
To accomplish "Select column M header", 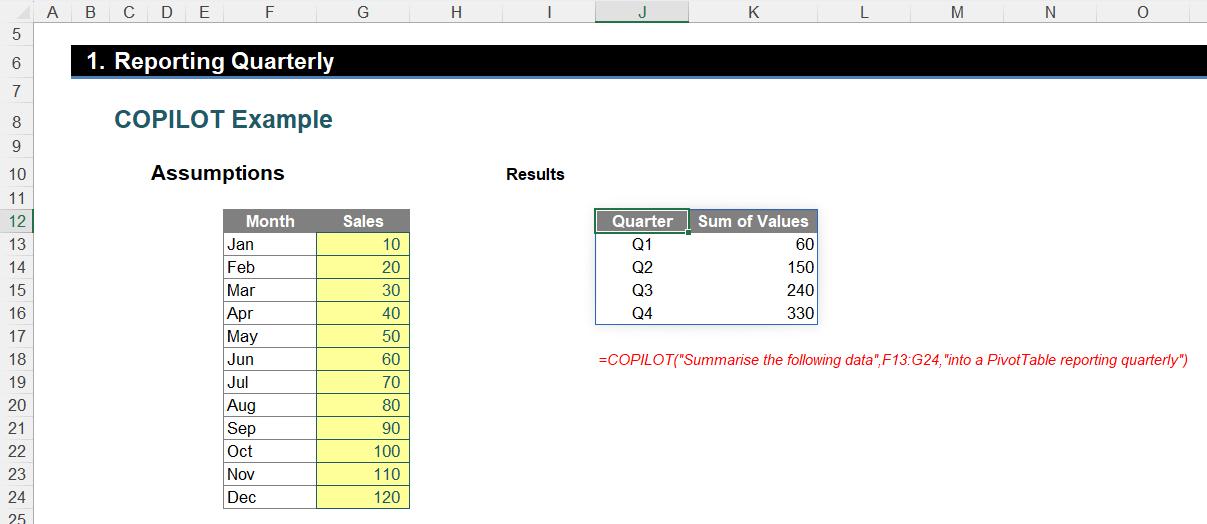I will pyautogui.click(x=957, y=12).
